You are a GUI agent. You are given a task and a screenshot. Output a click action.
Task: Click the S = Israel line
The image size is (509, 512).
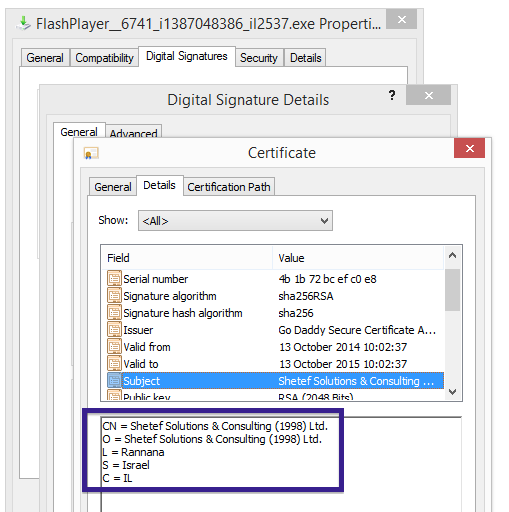coord(126,465)
